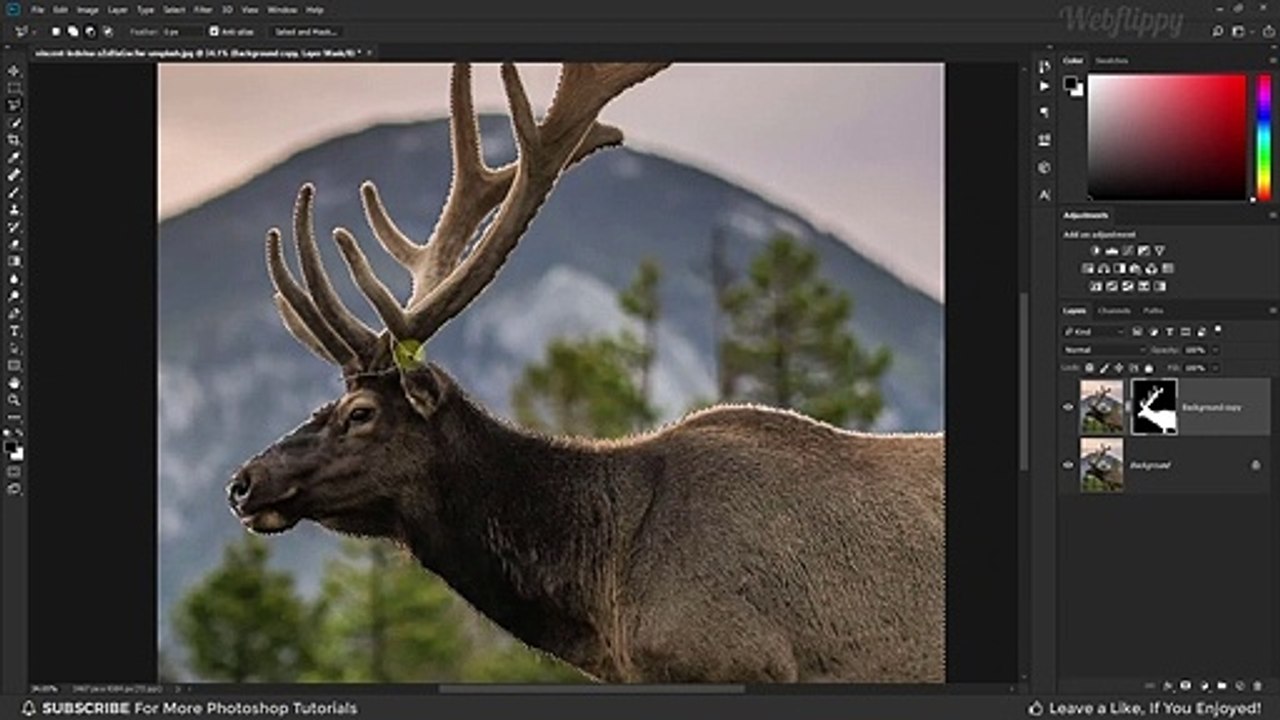This screenshot has width=1280, height=720.
Task: Toggle Quick Mask mode
Action: pos(14,471)
